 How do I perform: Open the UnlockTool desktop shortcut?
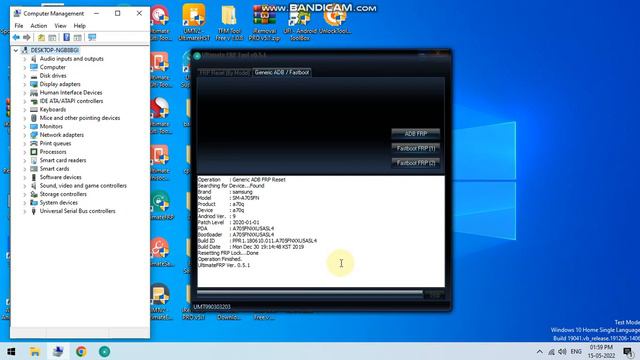[x=335, y=20]
